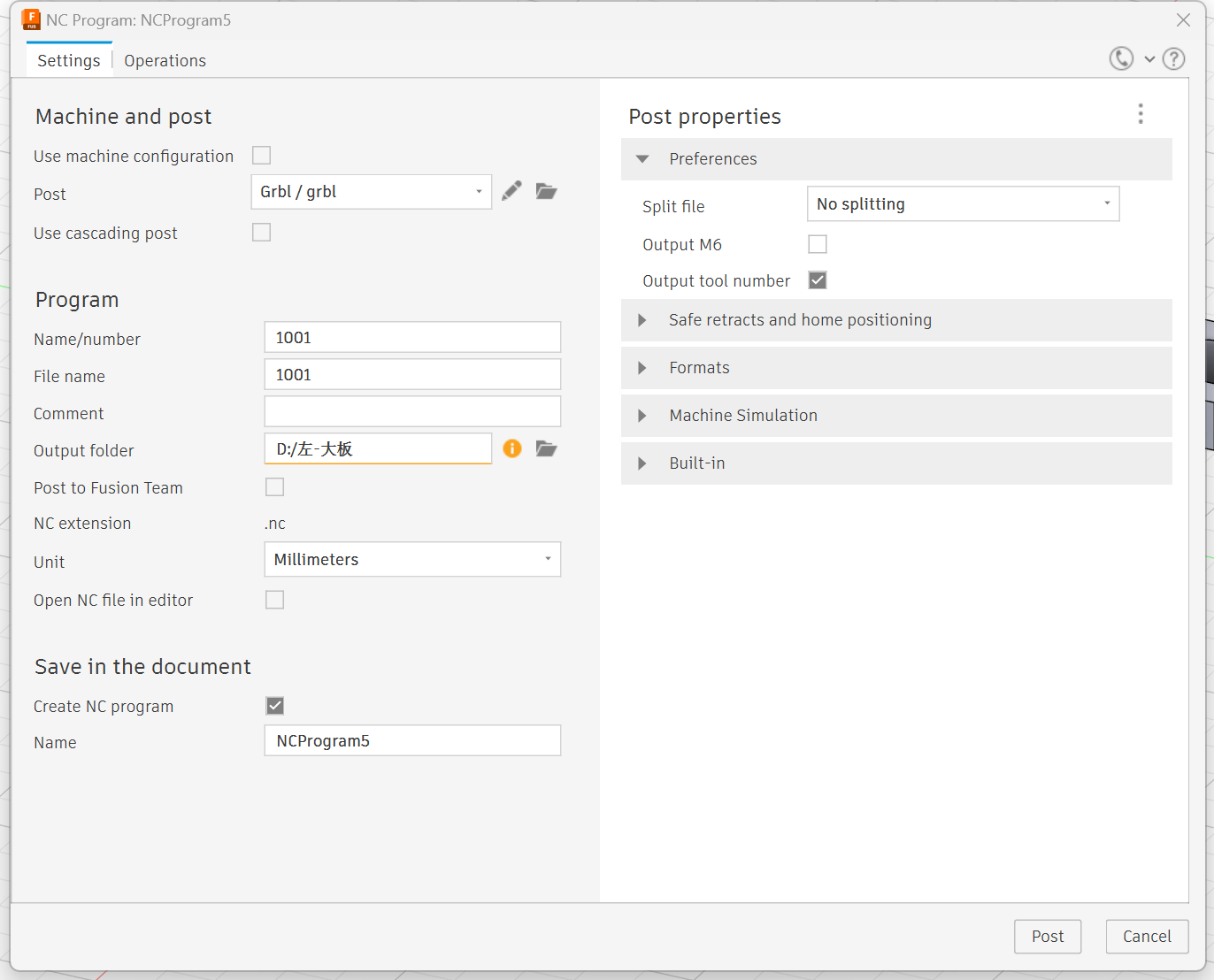Screen dimensions: 1214x980
Task: Click the Post button
Action: 1048,937
